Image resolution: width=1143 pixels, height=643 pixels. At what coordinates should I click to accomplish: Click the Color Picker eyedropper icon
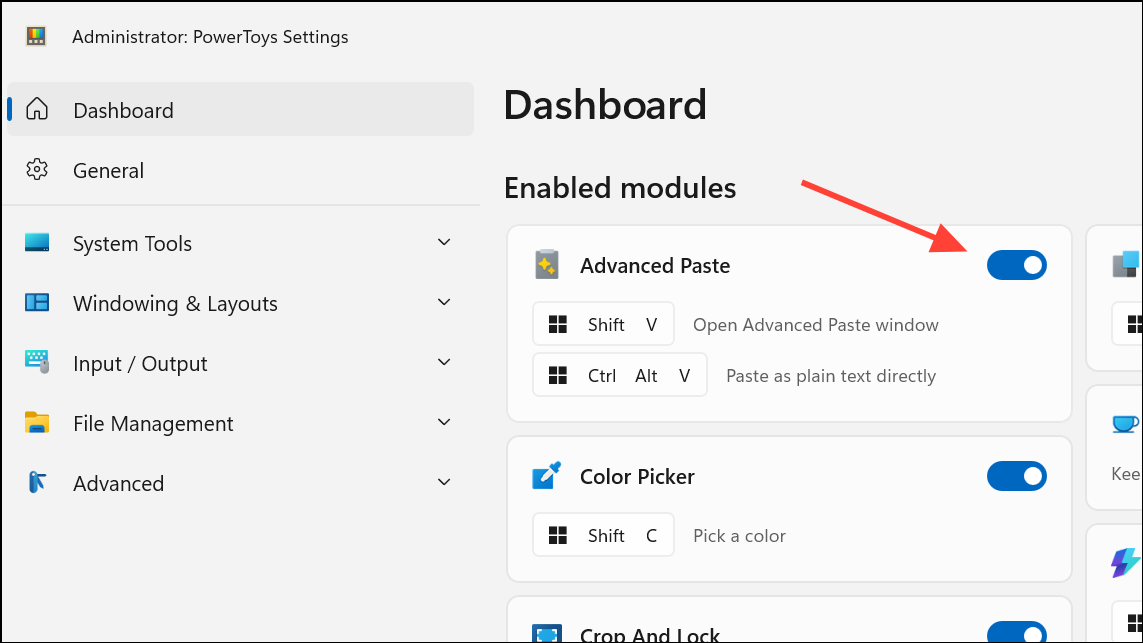click(x=547, y=475)
